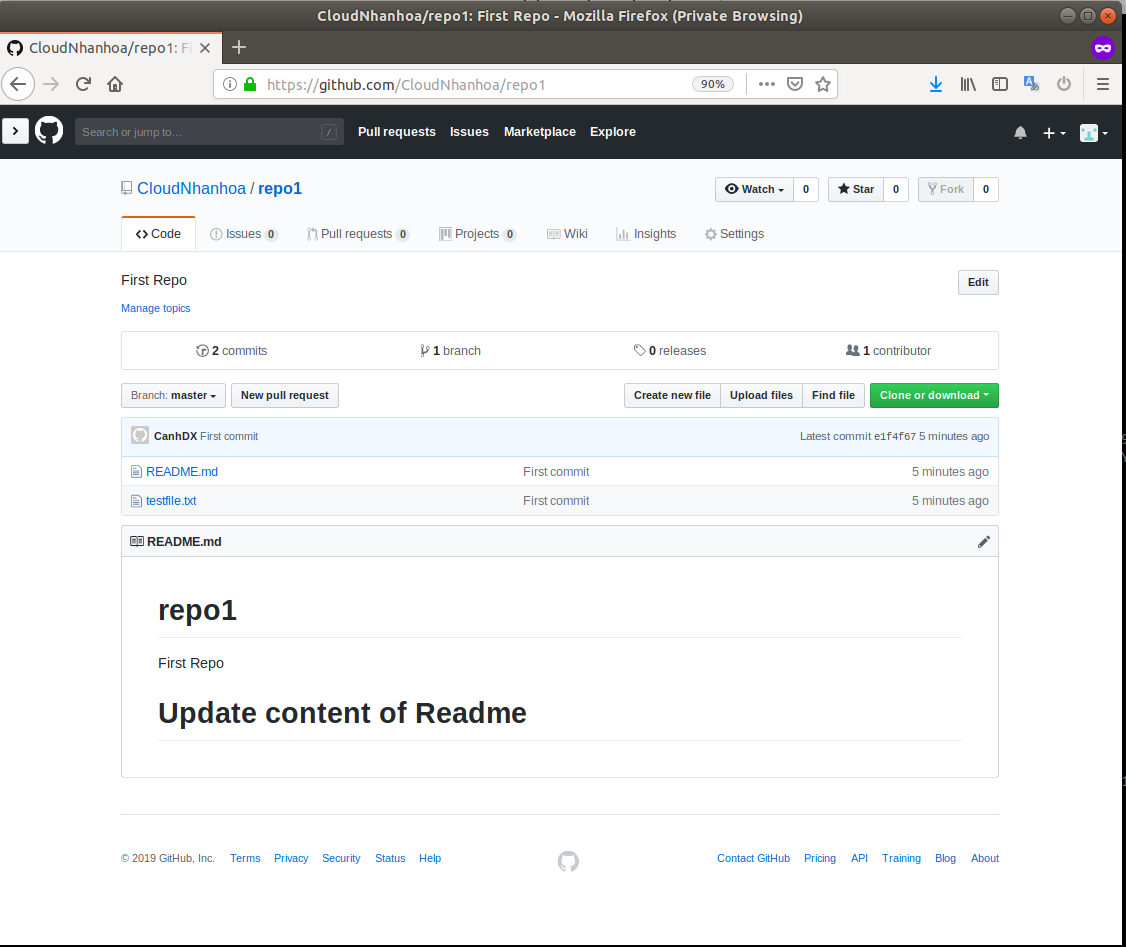Viewport: 1126px width, 947px height.
Task: Reset the 90% zoom level badge
Action: (712, 84)
